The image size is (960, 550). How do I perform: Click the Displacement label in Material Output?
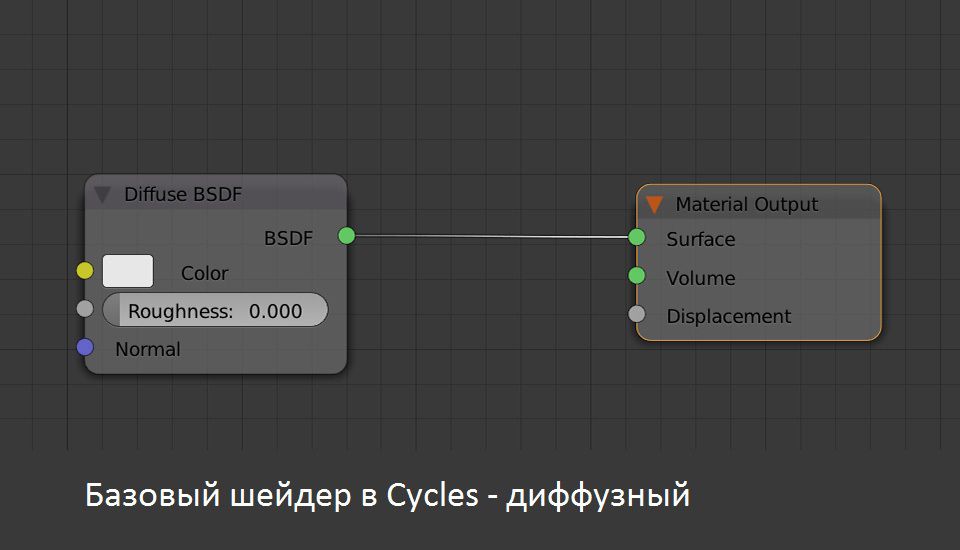[729, 316]
